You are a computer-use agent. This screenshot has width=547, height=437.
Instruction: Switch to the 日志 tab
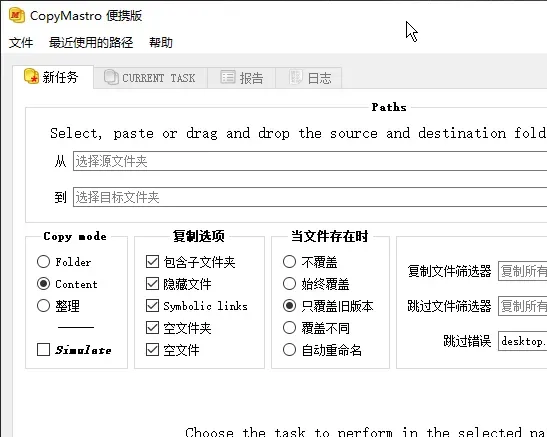pyautogui.click(x=308, y=78)
